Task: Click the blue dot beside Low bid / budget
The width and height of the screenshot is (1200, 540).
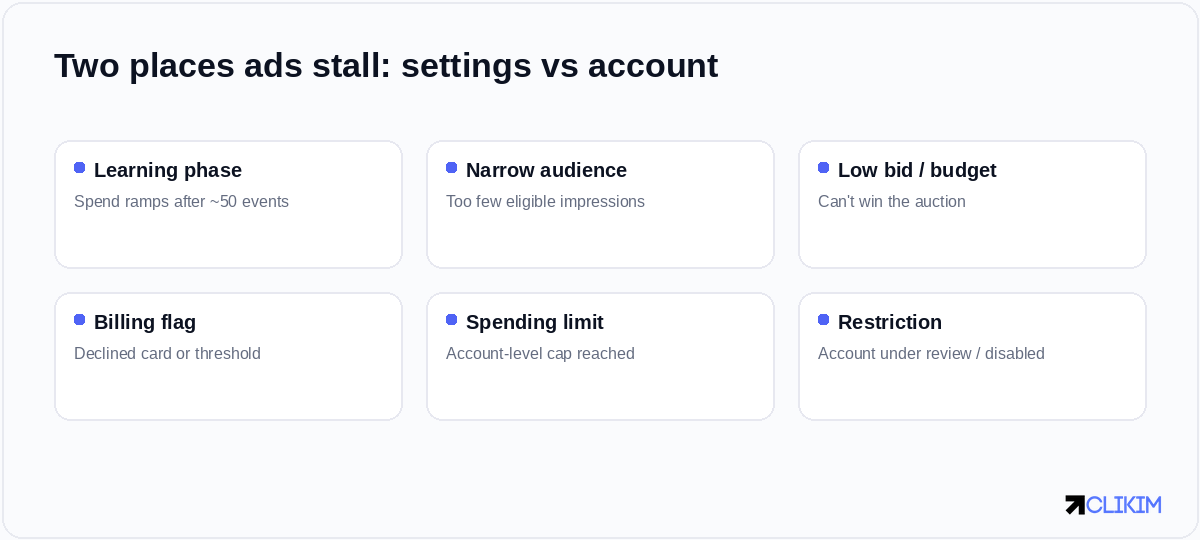Action: click(824, 168)
